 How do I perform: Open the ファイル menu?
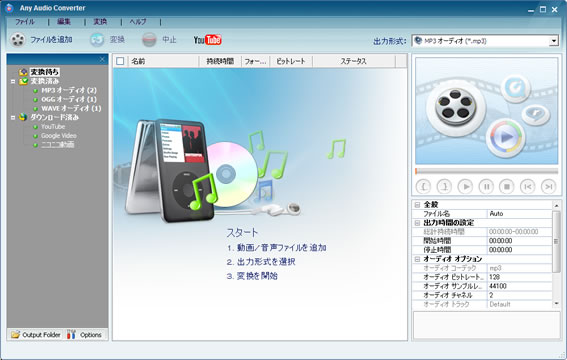coord(25,22)
